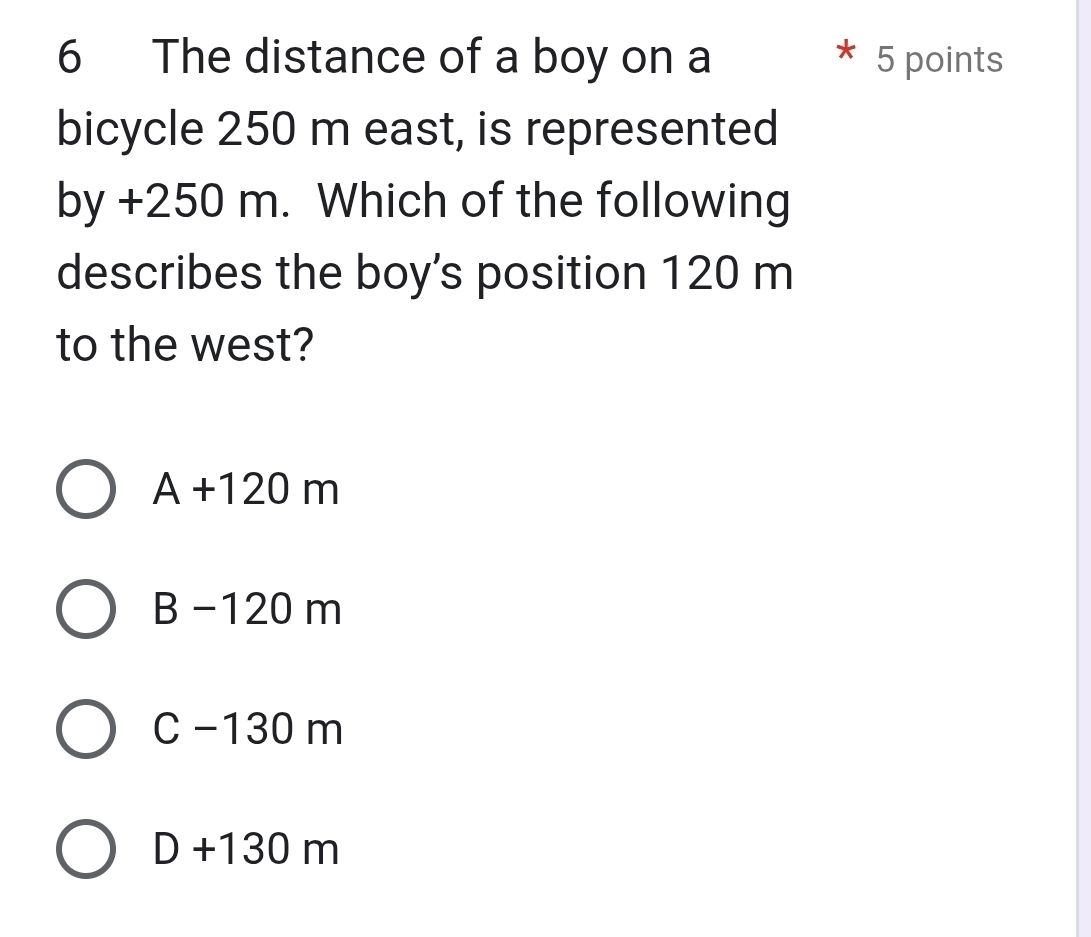Image resolution: width=1091 pixels, height=937 pixels.
Task: Click the "B −120 m" option label text
Action: pyautogui.click(x=247, y=610)
